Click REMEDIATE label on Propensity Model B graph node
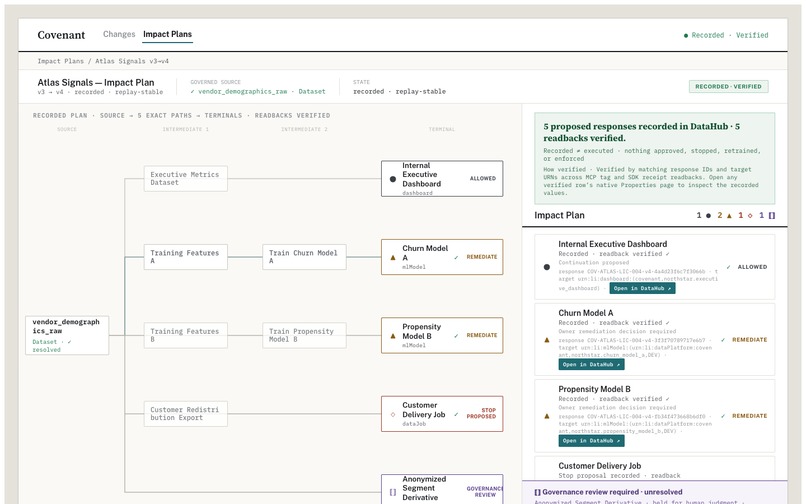Screen dimensions: 806x504 482,335
